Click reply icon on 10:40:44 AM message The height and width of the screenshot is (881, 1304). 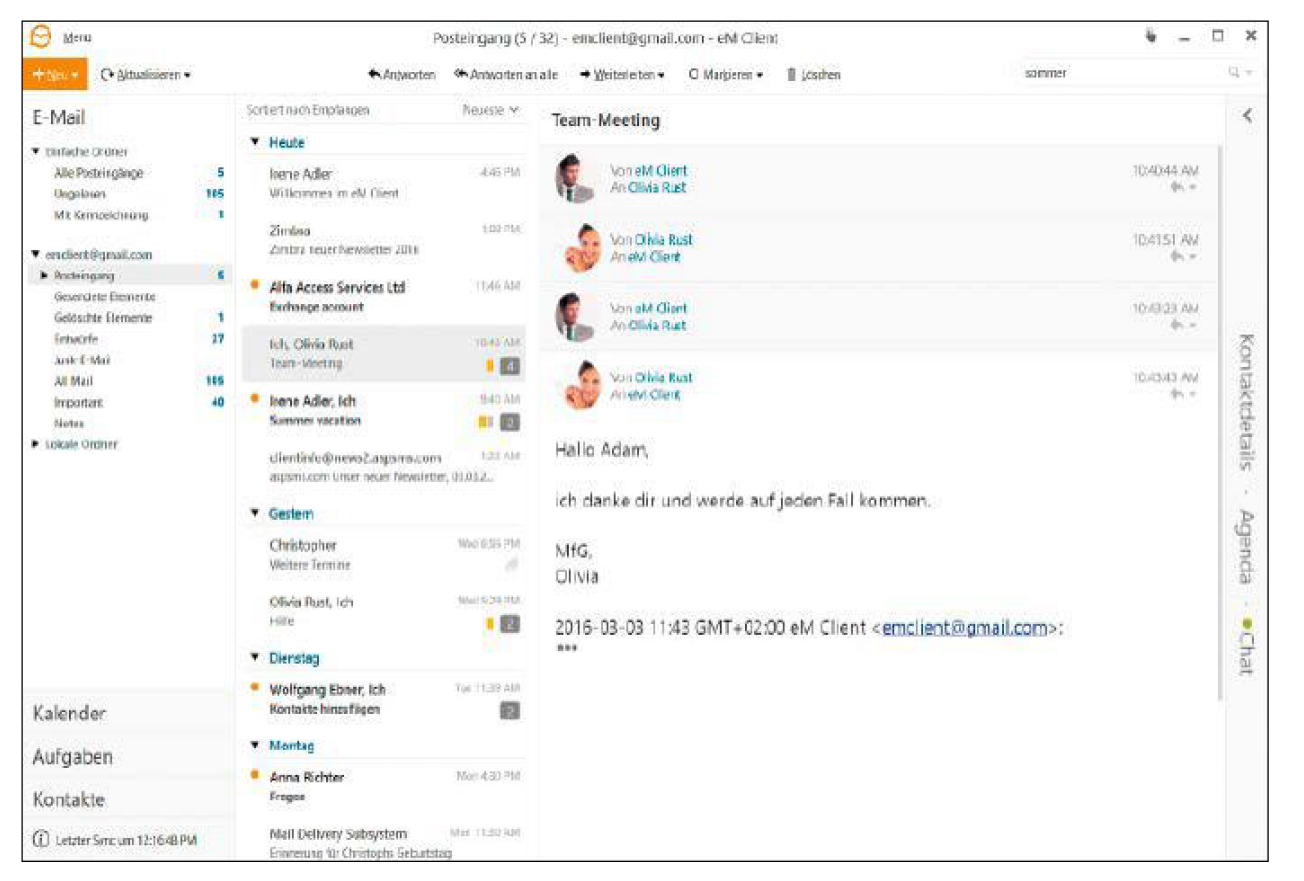click(x=1179, y=188)
